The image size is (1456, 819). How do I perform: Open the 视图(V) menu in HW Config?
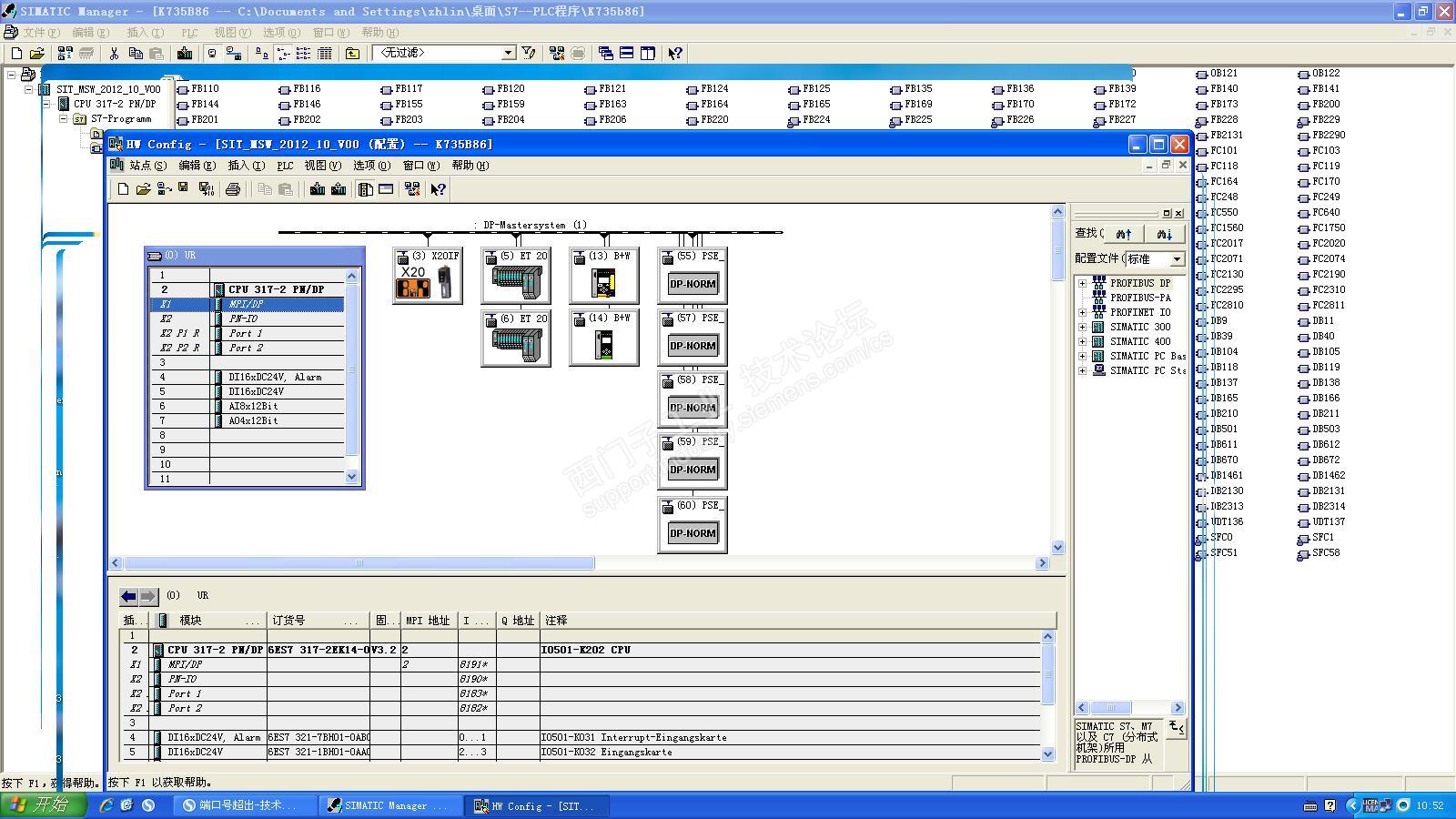pos(322,166)
